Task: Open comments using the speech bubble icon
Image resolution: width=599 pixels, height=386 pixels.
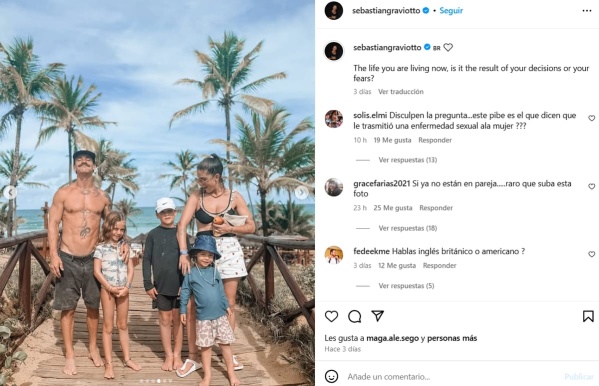Action: coord(355,316)
